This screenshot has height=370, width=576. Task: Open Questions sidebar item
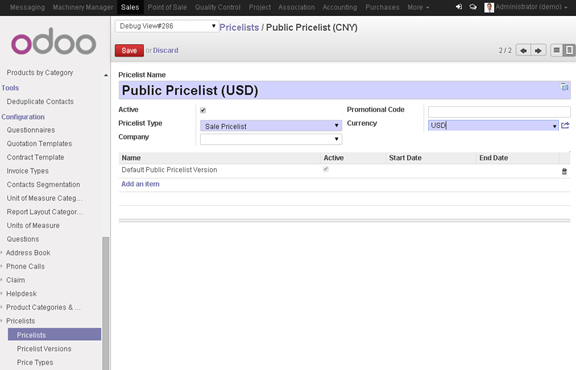[23, 239]
